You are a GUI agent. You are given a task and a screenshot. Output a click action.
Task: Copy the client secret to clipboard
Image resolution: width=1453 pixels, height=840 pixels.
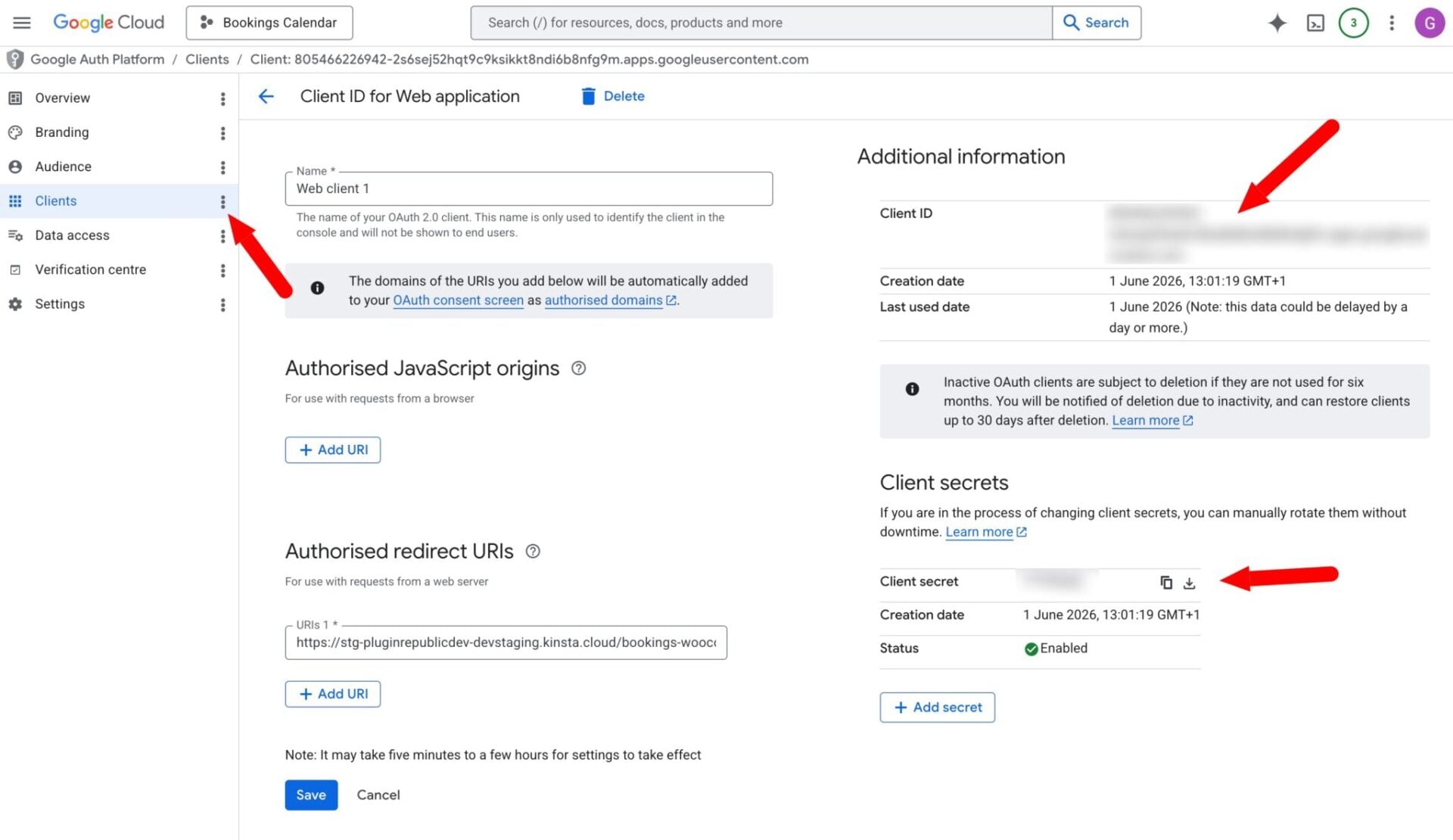(x=1166, y=583)
